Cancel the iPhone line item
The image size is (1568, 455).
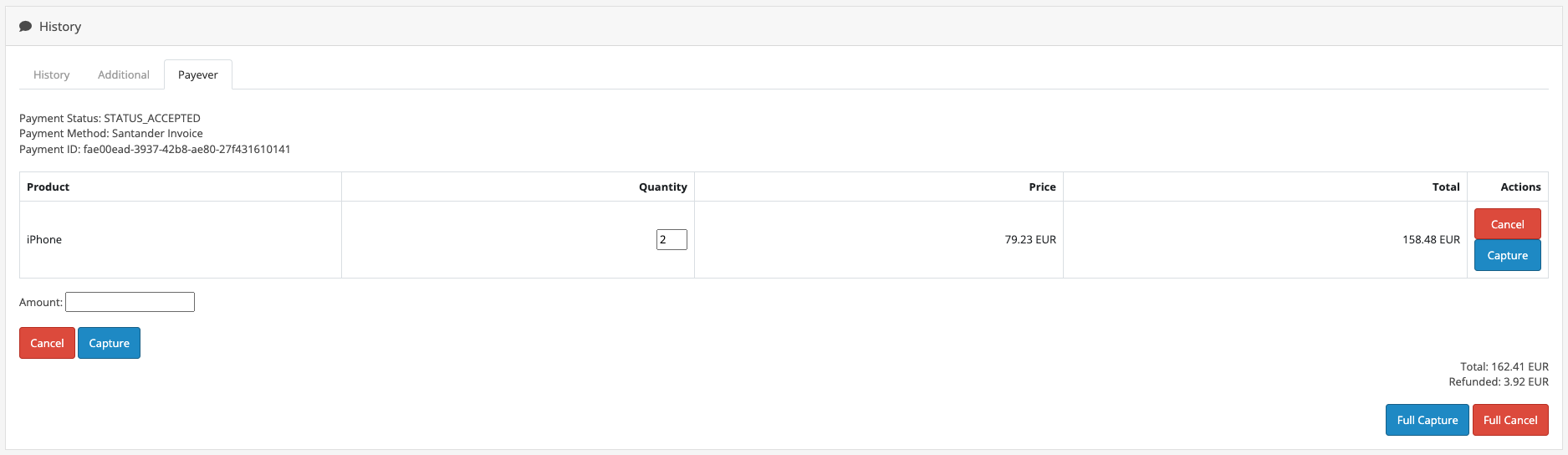click(x=1507, y=224)
